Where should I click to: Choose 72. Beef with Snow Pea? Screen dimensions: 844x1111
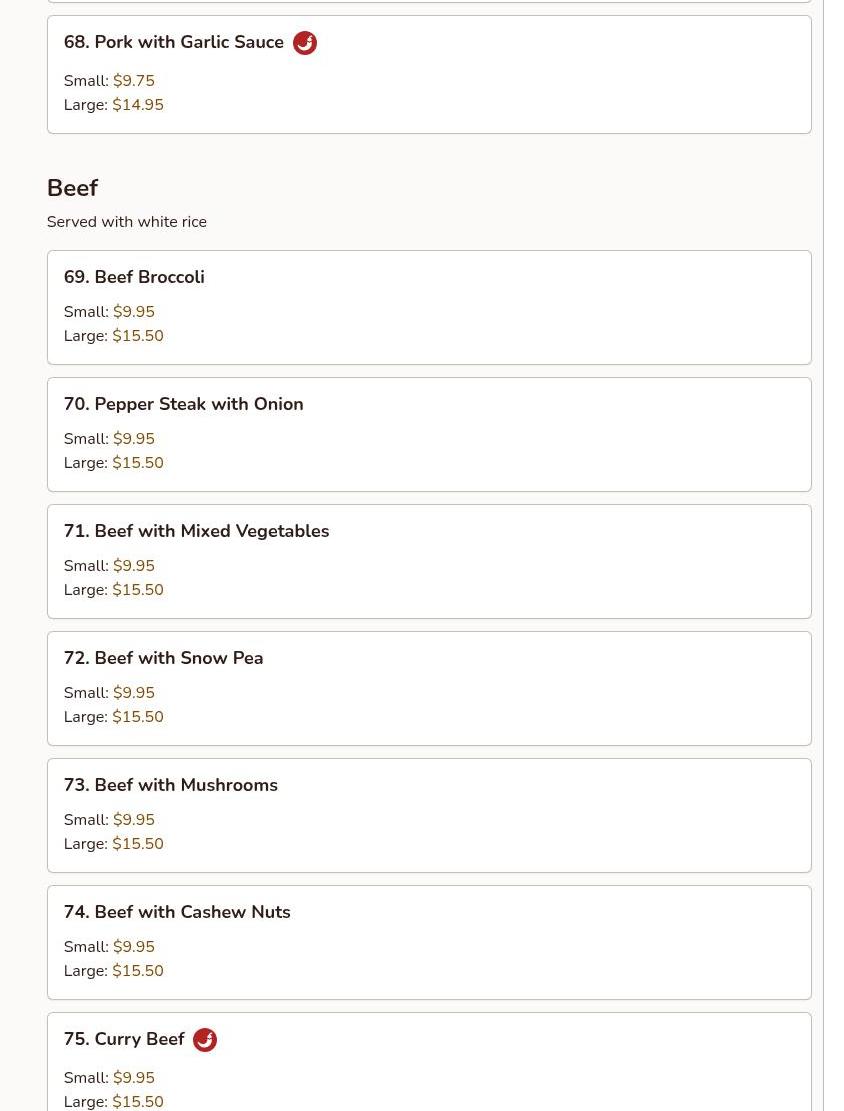point(163,658)
